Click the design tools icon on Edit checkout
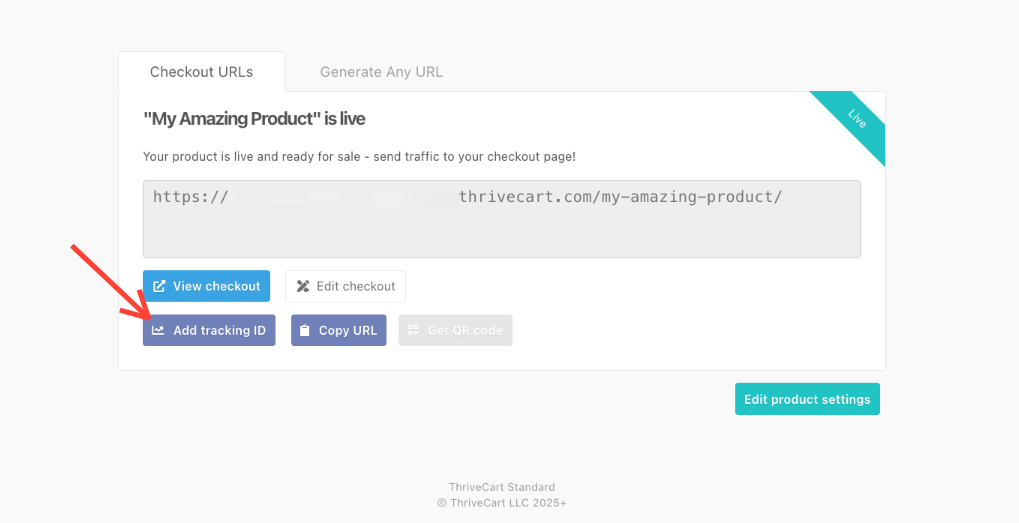 click(x=303, y=286)
